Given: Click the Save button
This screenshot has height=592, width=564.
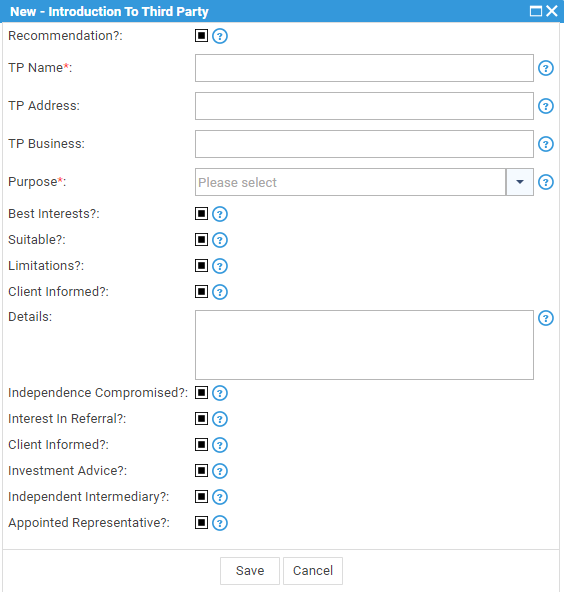Looking at the screenshot, I should tap(250, 570).
